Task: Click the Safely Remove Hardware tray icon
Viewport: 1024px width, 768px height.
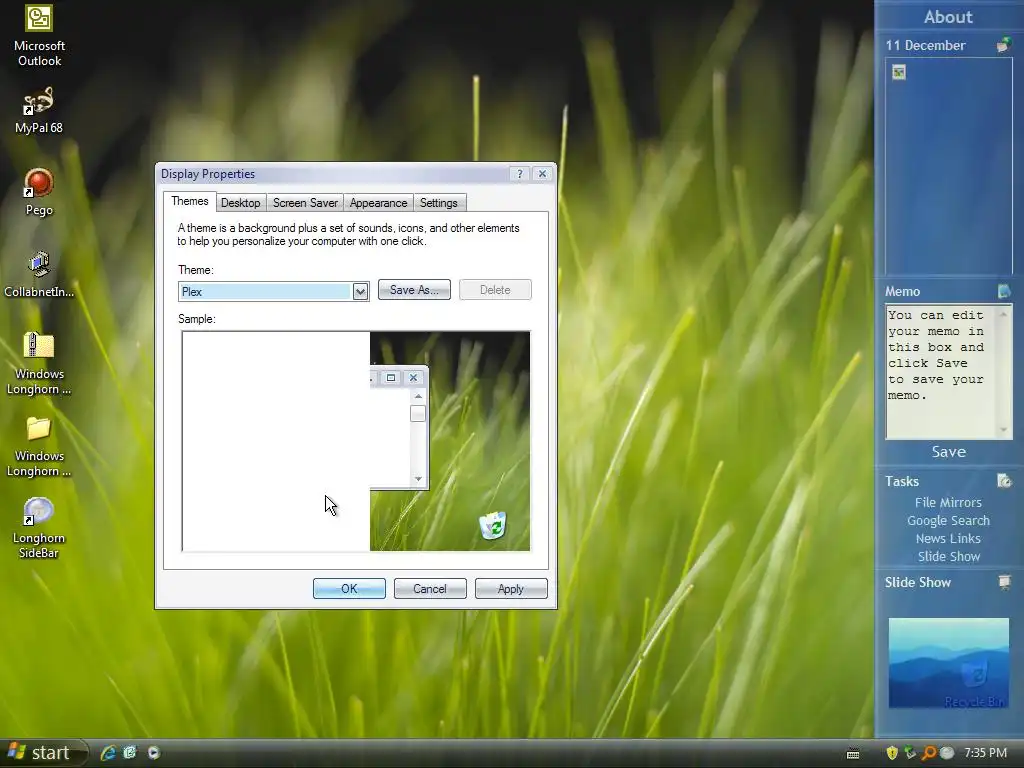Action: (910, 753)
